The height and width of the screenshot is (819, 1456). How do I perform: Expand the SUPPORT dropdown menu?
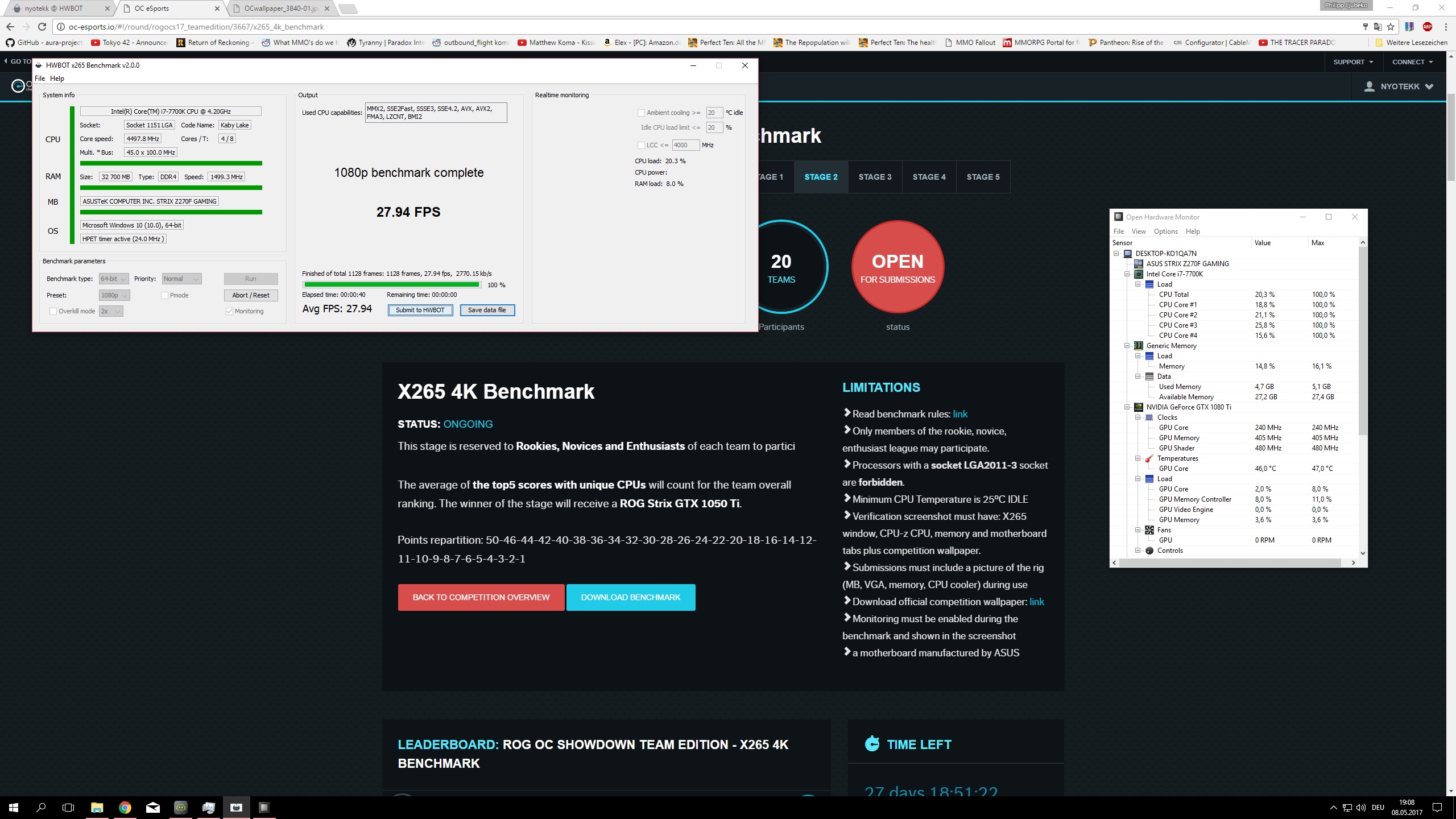point(1353,62)
